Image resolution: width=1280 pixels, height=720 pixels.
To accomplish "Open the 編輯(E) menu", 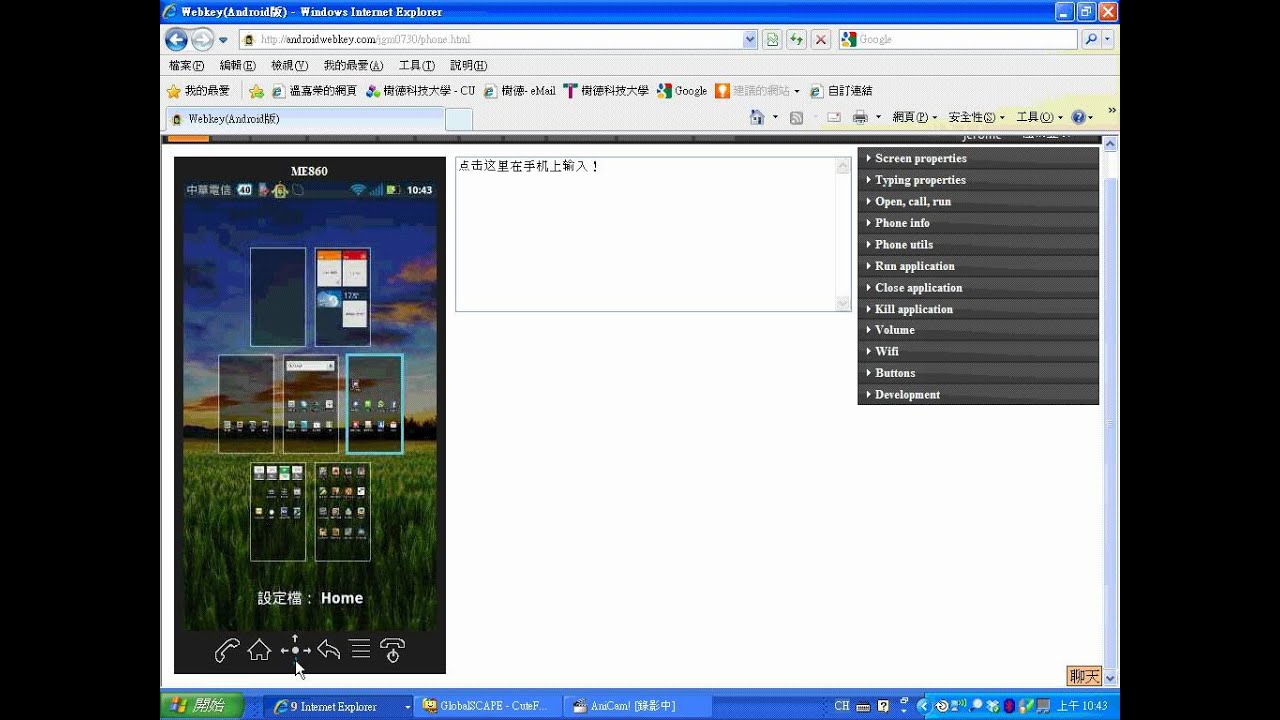I will (x=237, y=65).
